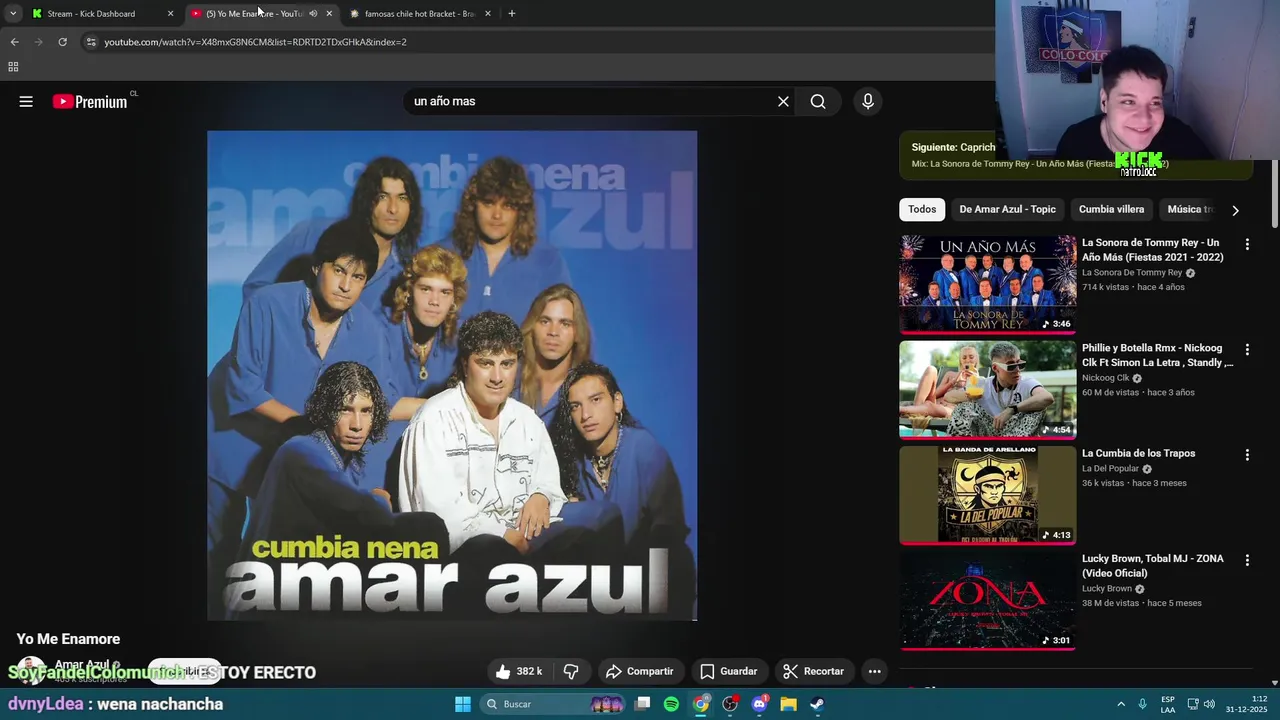Viewport: 1280px width, 720px height.
Task: Open the tab search dropdown
Action: pyautogui.click(x=13, y=14)
